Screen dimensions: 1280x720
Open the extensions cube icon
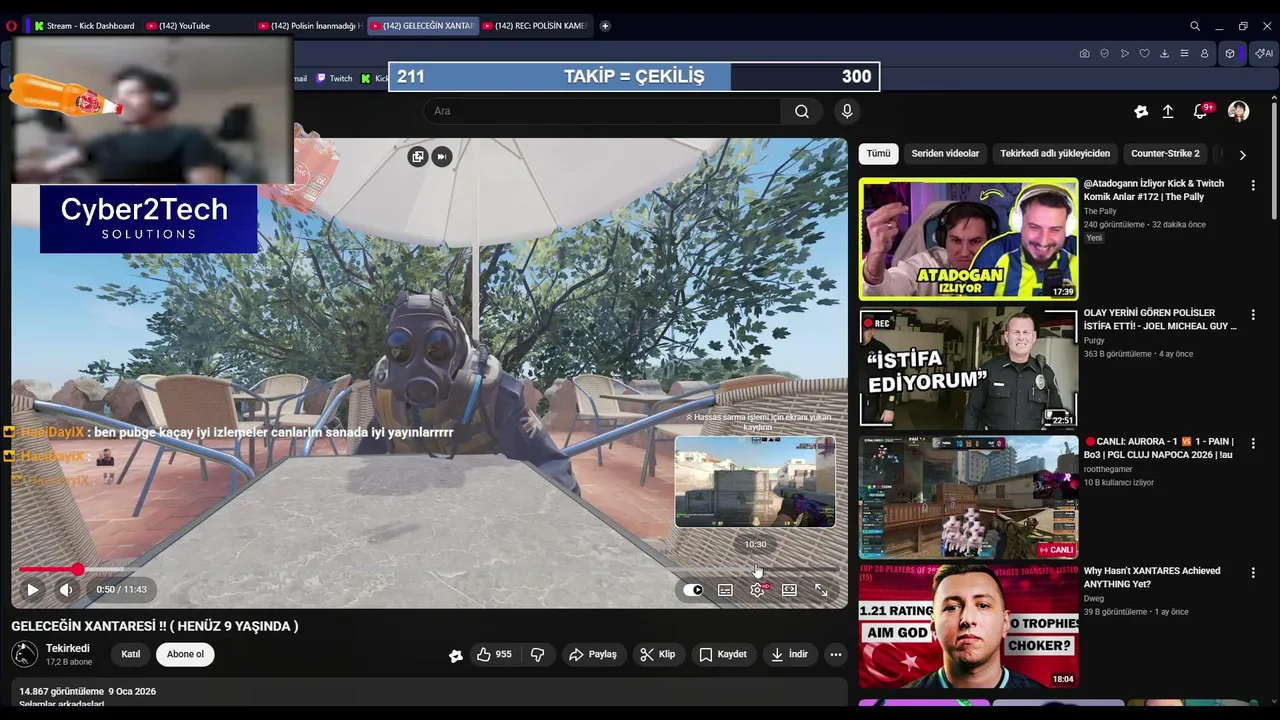tap(1230, 54)
